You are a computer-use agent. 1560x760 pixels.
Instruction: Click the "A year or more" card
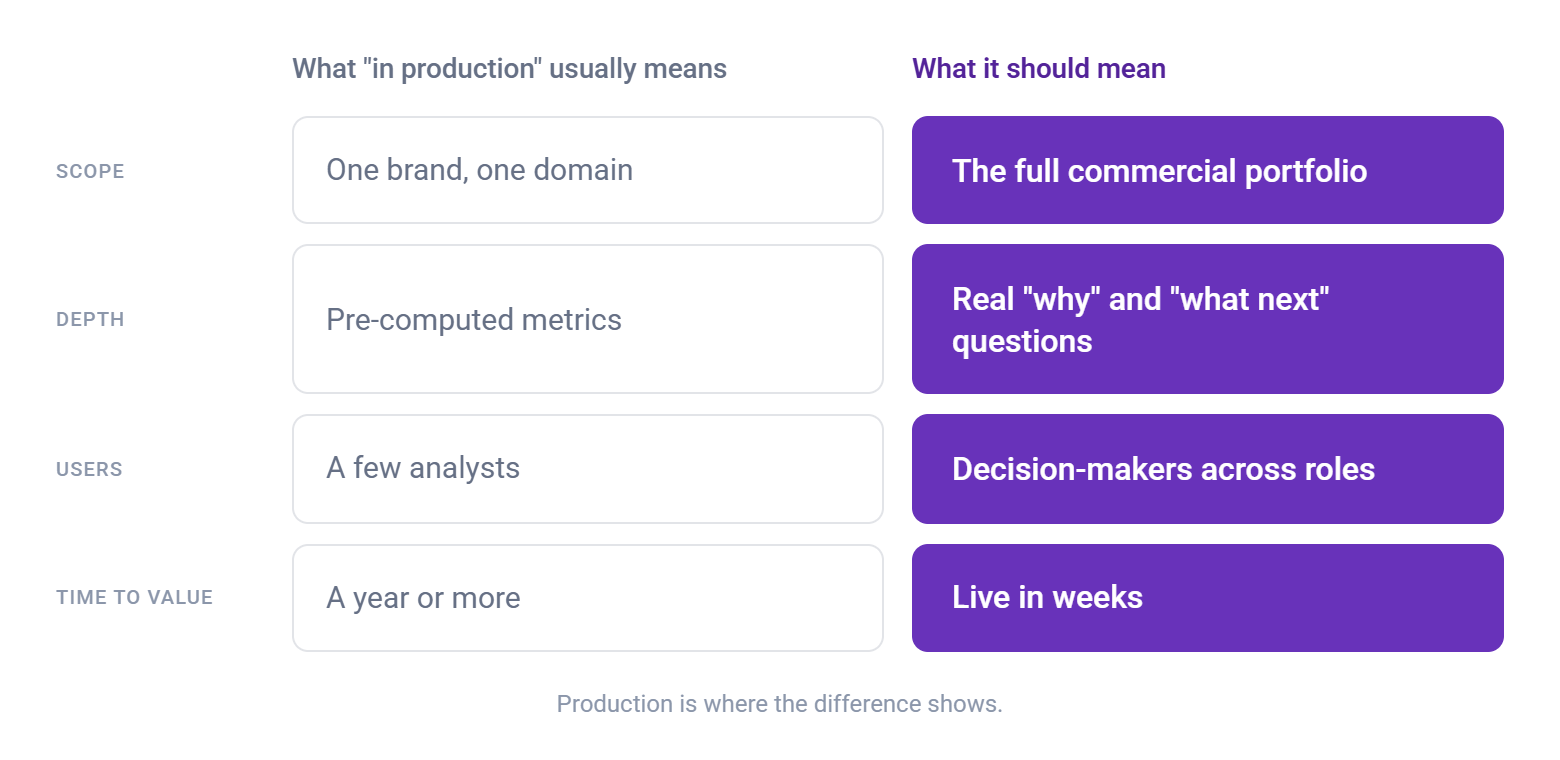click(588, 598)
